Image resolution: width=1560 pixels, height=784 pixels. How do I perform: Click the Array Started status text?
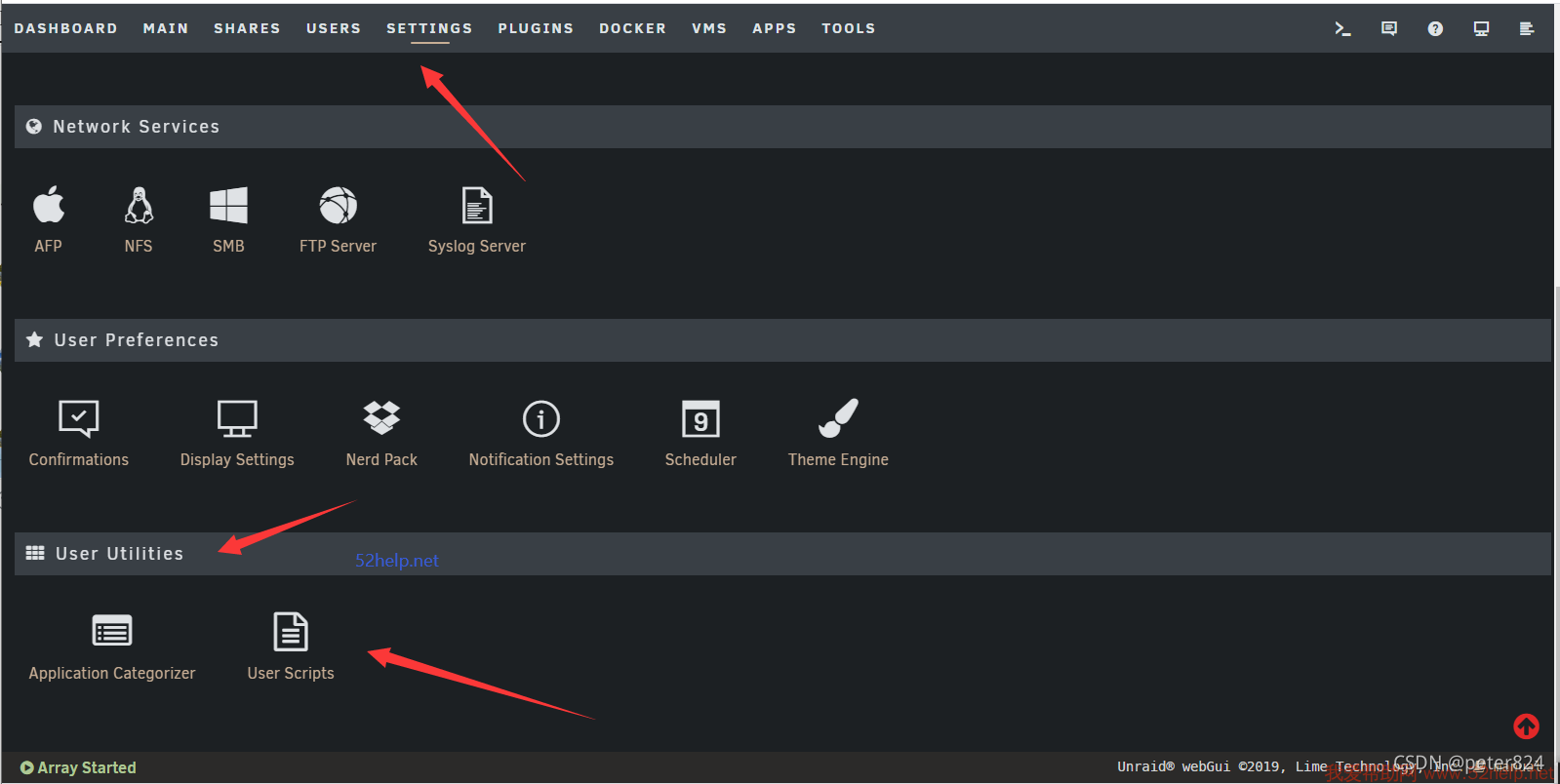pos(87,767)
